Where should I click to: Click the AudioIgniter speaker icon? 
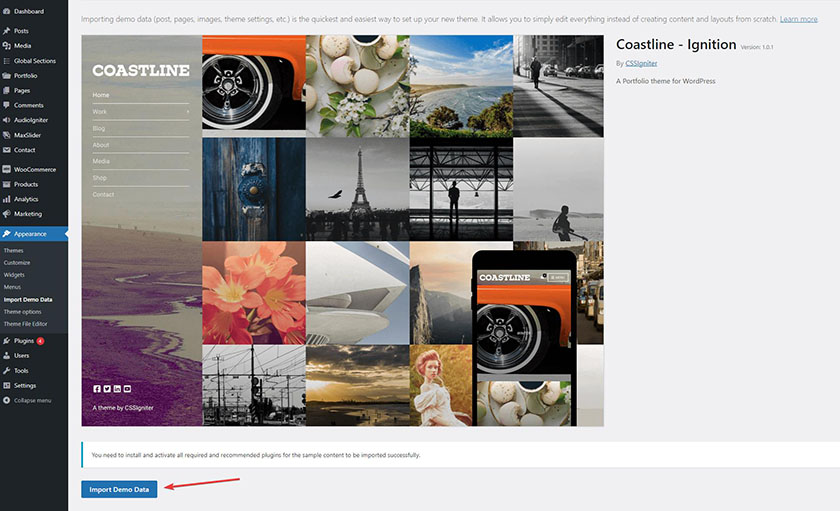click(6, 120)
